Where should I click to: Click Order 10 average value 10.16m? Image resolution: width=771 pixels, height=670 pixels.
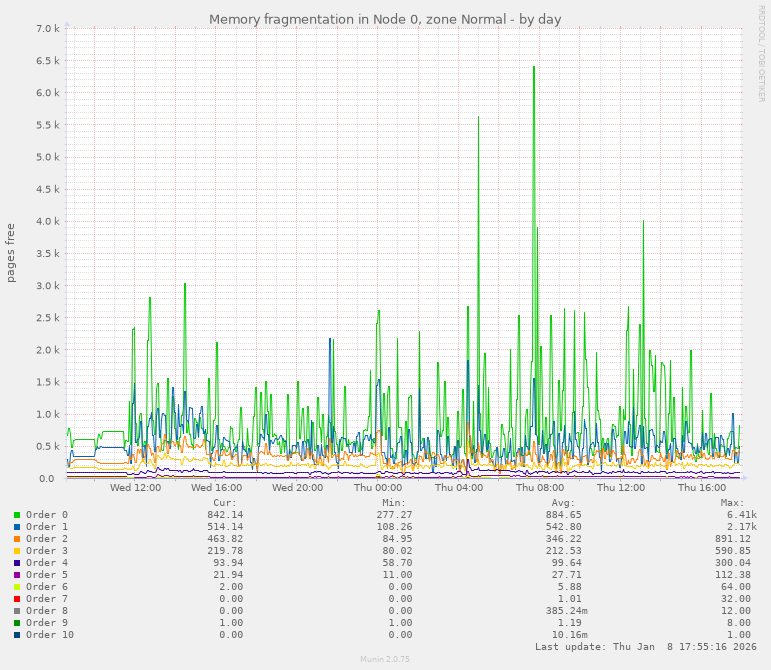[569, 635]
